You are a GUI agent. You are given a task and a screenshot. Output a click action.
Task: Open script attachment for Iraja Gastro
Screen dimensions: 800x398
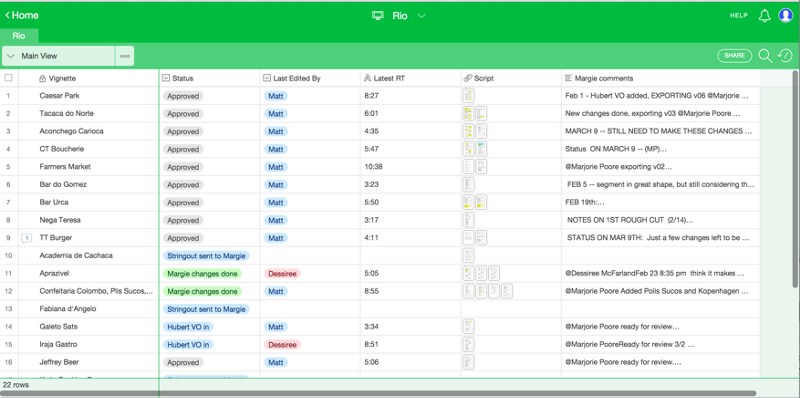tap(468, 344)
